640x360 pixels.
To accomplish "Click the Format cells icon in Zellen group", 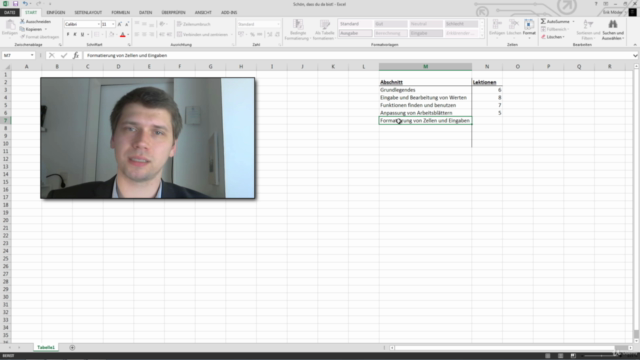I will 529,24.
